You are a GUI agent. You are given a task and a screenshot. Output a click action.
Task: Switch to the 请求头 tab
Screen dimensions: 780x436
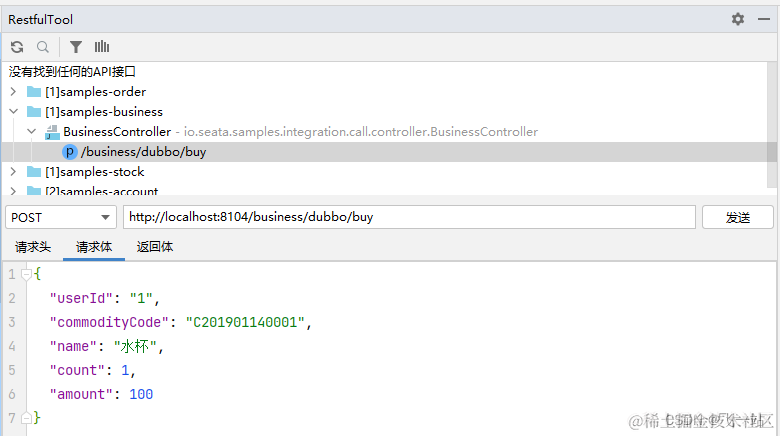tap(33, 247)
